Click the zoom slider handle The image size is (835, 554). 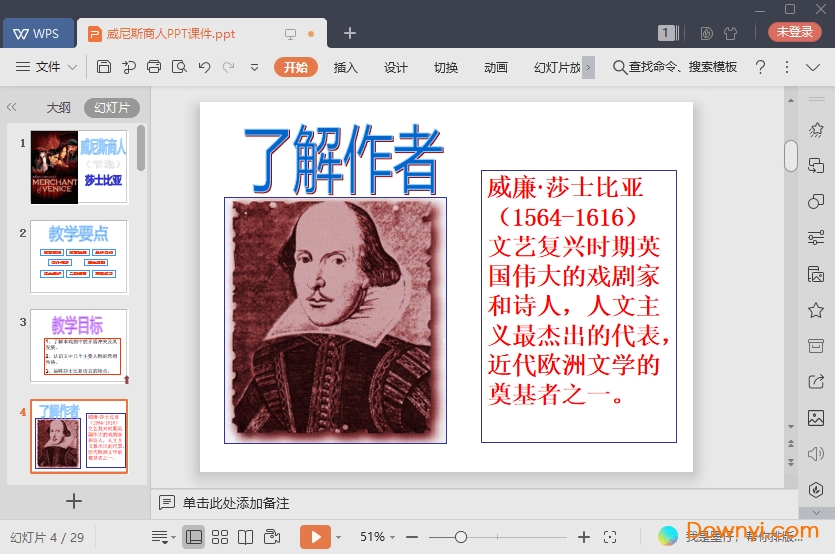point(460,537)
